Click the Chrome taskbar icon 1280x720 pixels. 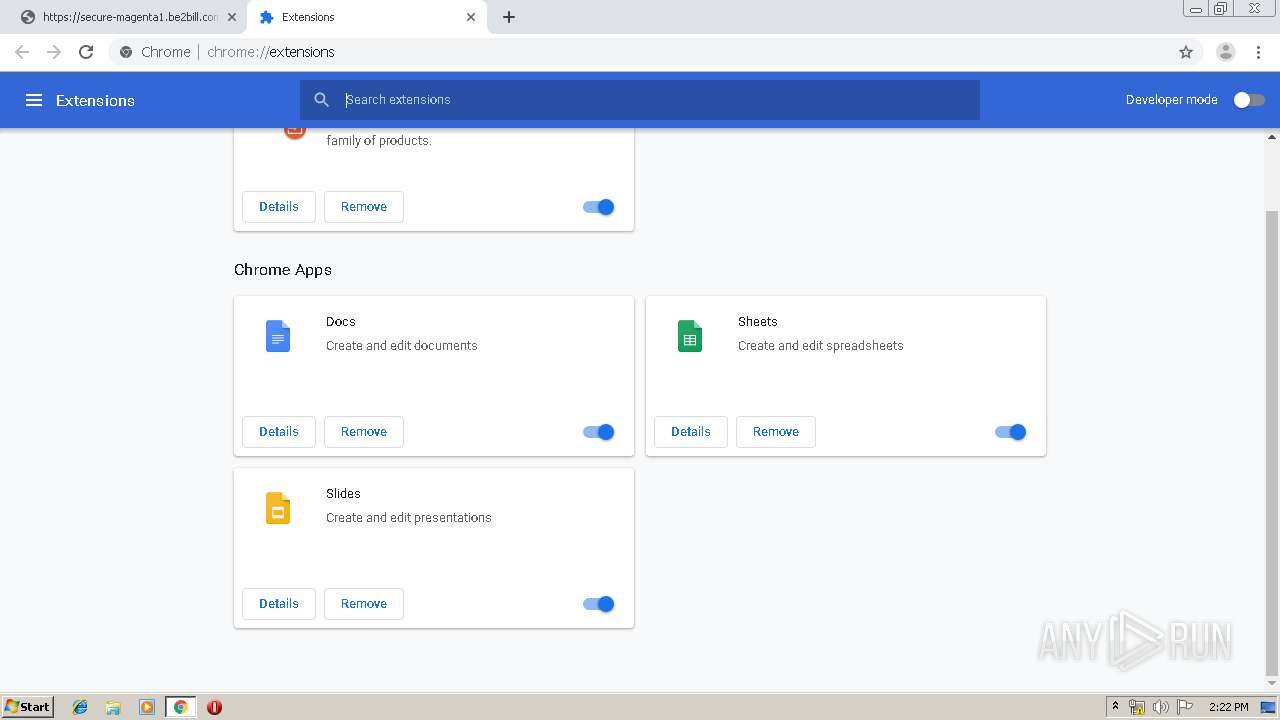(x=180, y=707)
